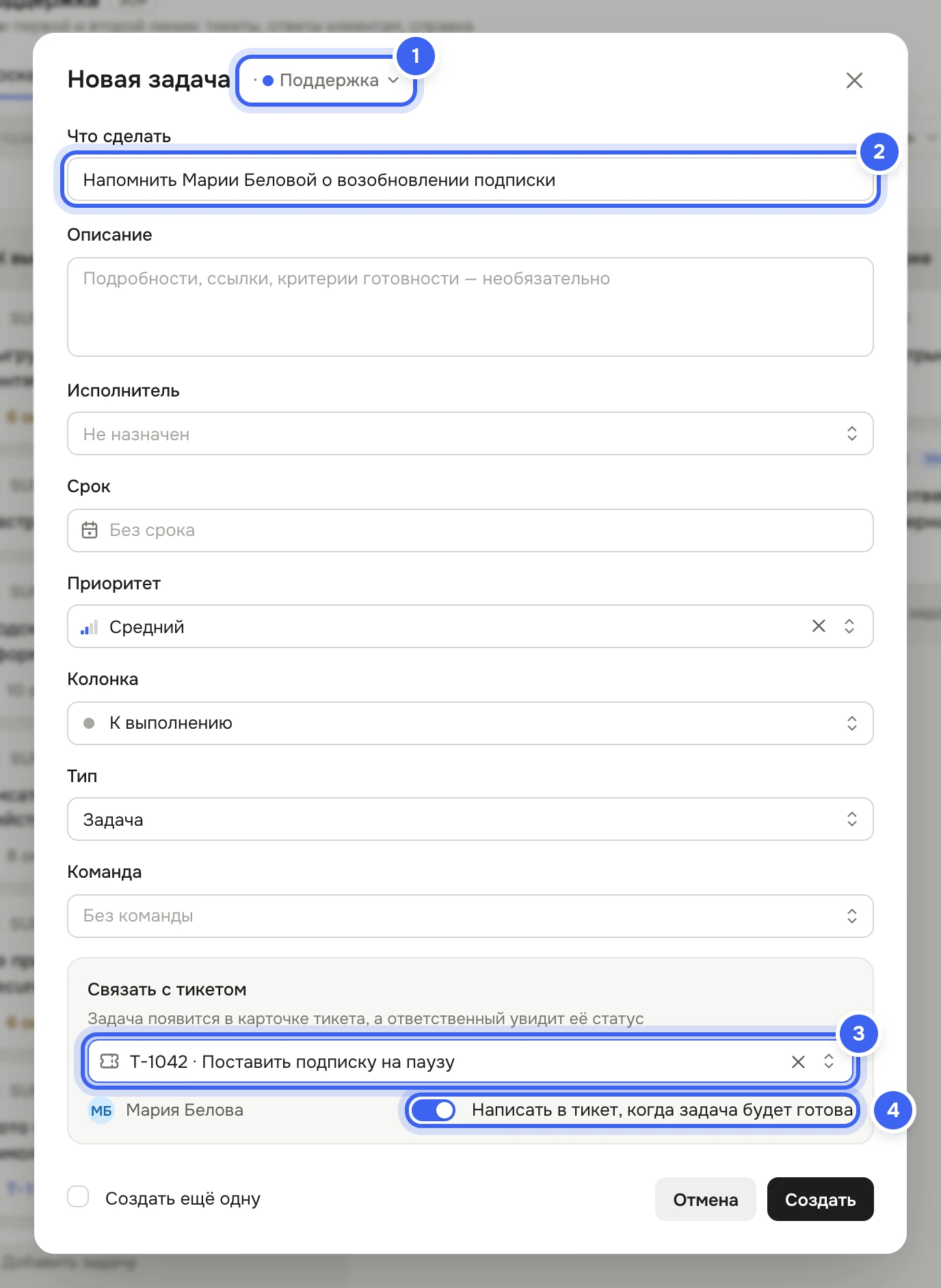Open the Поддержка project selector
Image resolution: width=941 pixels, height=1288 pixels.
tap(327, 81)
